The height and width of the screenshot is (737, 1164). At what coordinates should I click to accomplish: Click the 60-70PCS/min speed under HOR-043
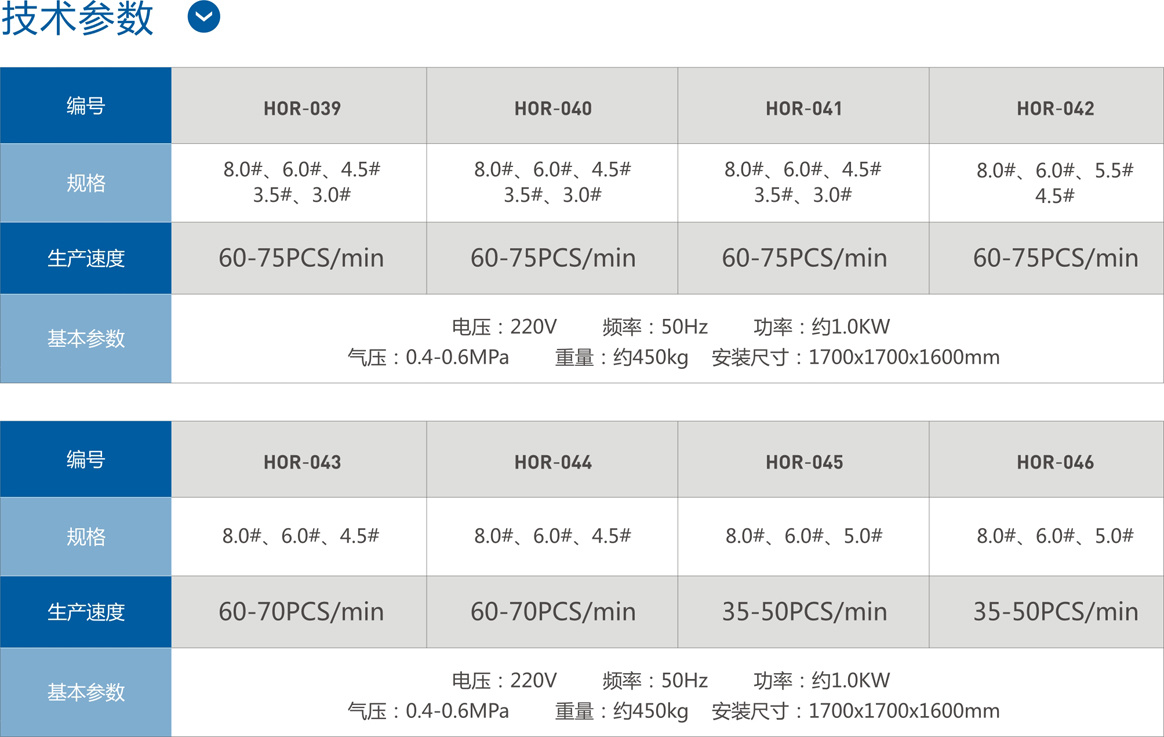click(301, 612)
